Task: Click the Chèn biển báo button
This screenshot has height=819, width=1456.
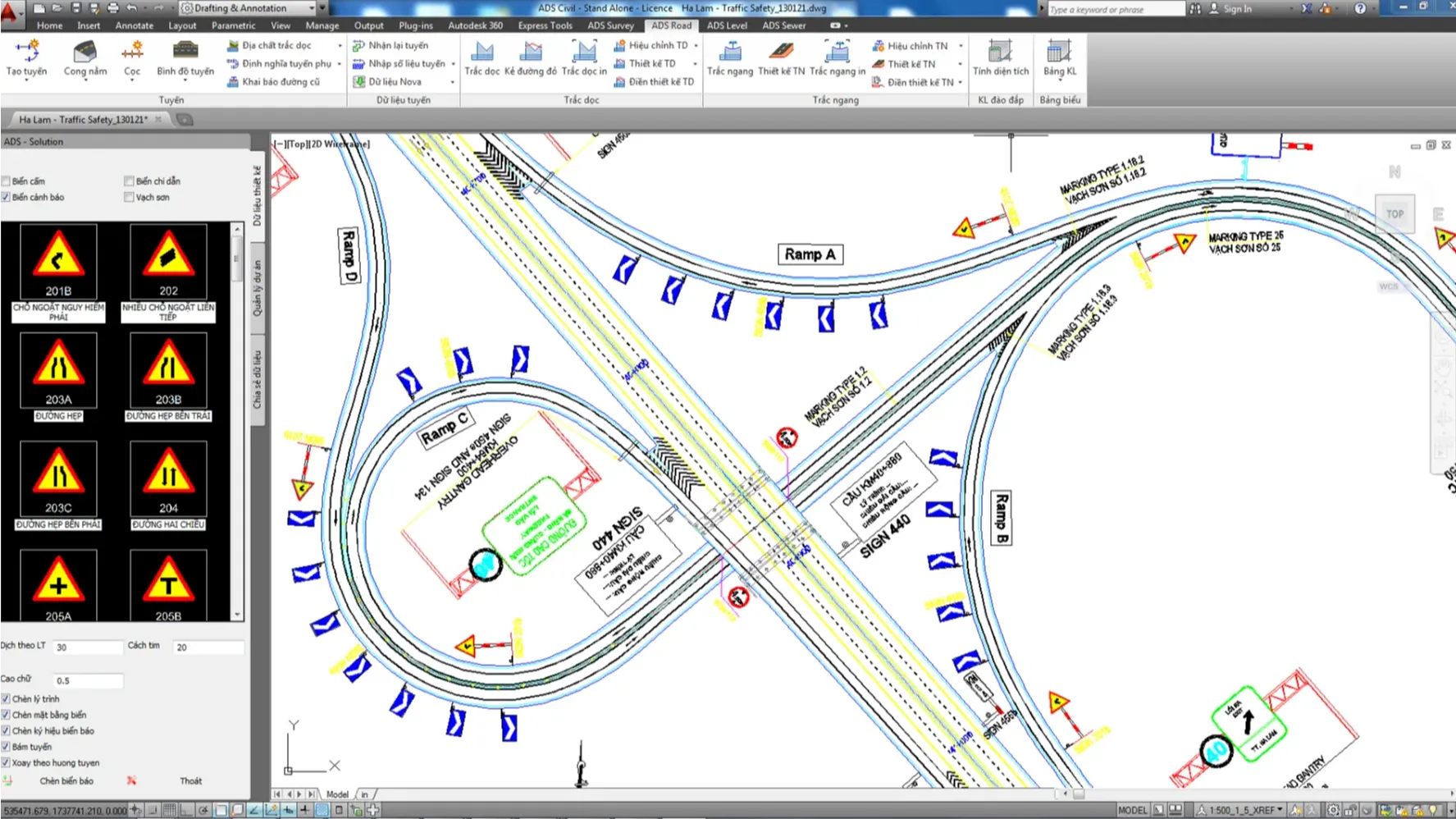Action: click(x=66, y=781)
